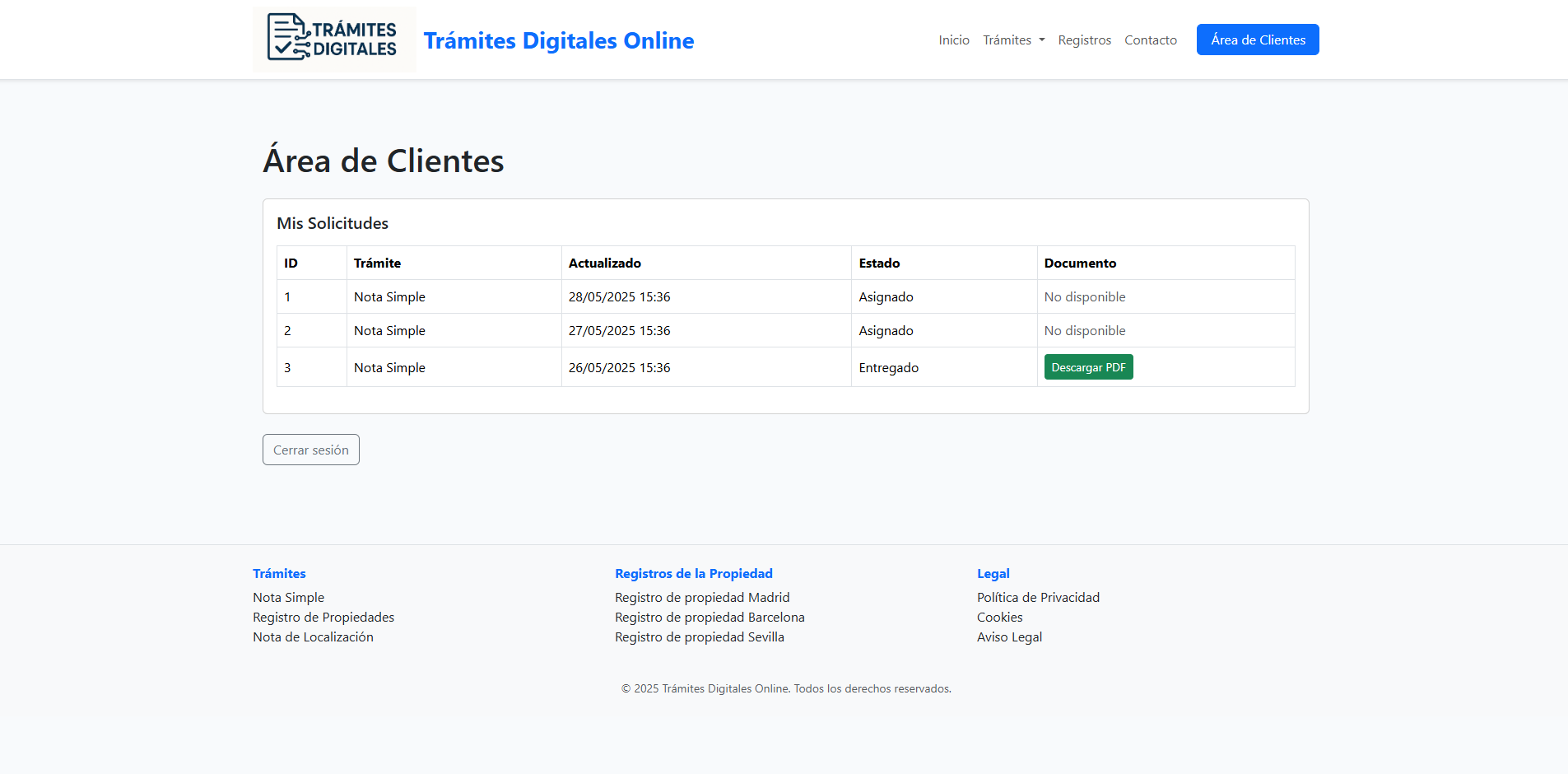This screenshot has height=774, width=1568.
Task: Select Registro de propiedad Barcelona
Action: 710,617
